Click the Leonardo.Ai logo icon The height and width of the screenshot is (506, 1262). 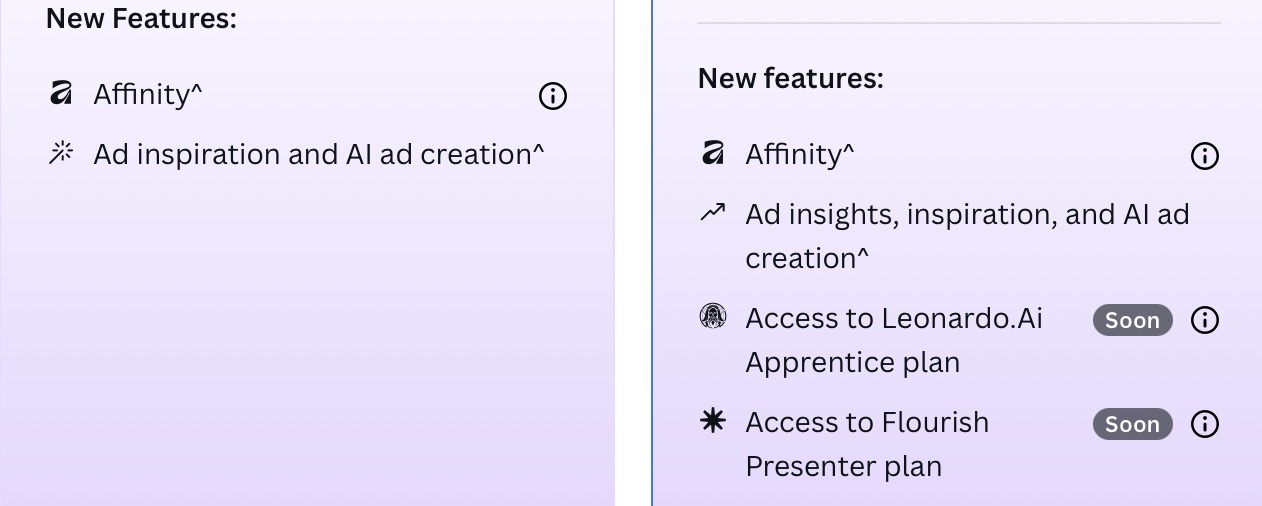tap(713, 318)
